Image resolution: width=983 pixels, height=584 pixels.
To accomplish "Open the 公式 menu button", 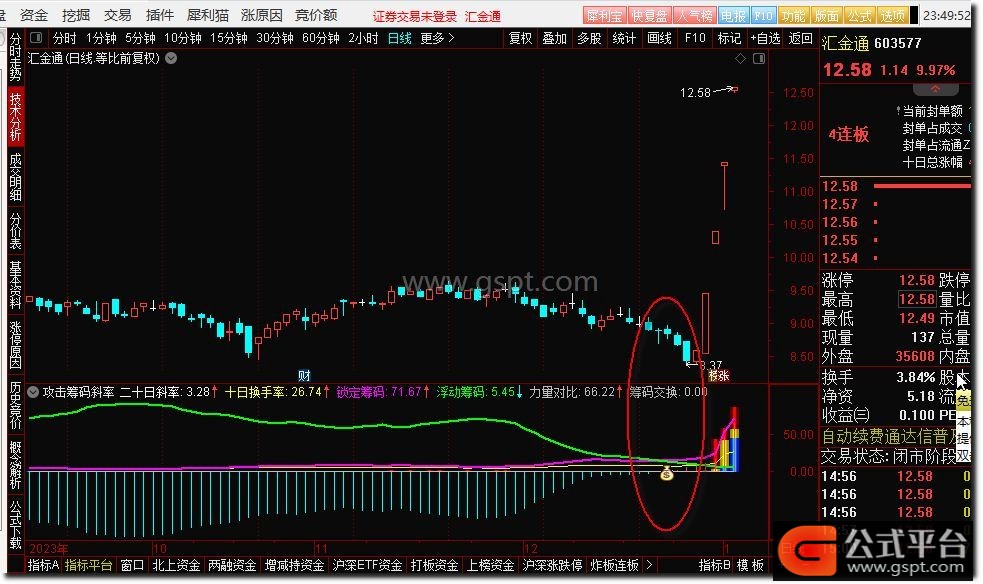I will [859, 15].
